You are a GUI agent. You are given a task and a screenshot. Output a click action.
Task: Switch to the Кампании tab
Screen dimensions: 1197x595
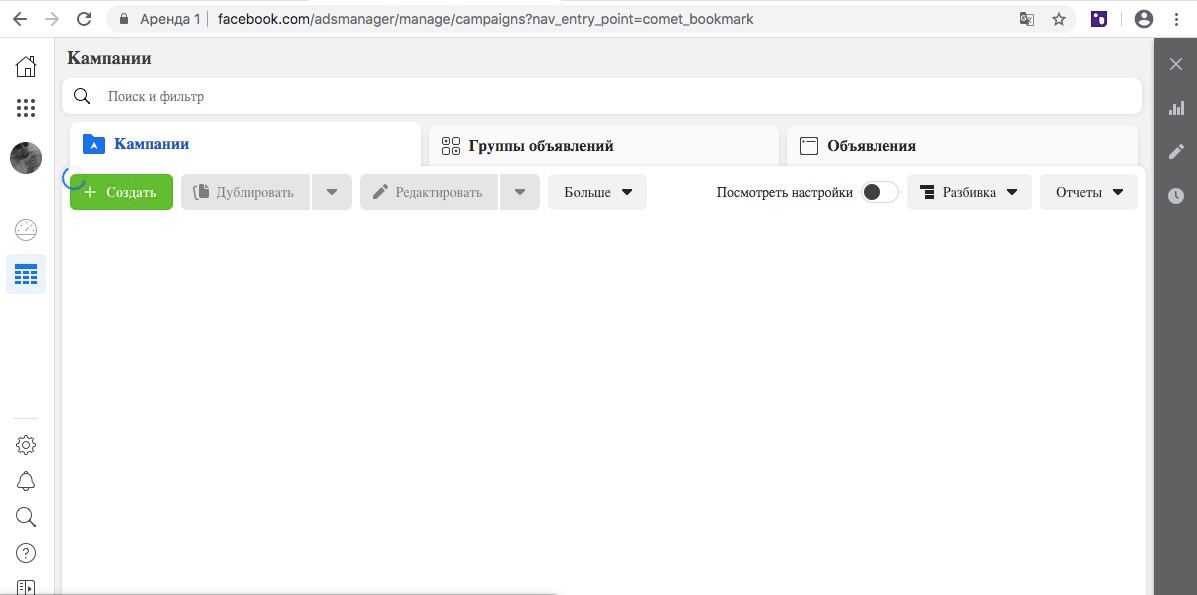point(245,144)
